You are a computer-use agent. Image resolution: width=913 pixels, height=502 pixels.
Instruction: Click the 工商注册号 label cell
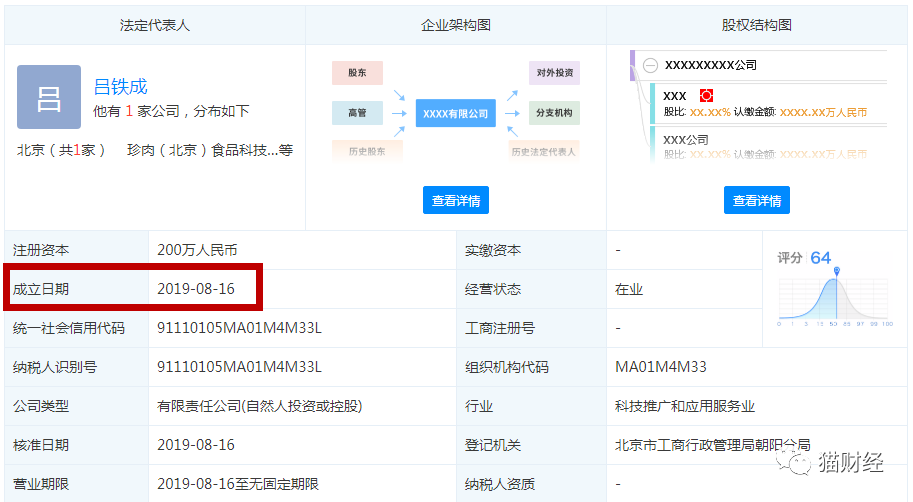(x=531, y=328)
